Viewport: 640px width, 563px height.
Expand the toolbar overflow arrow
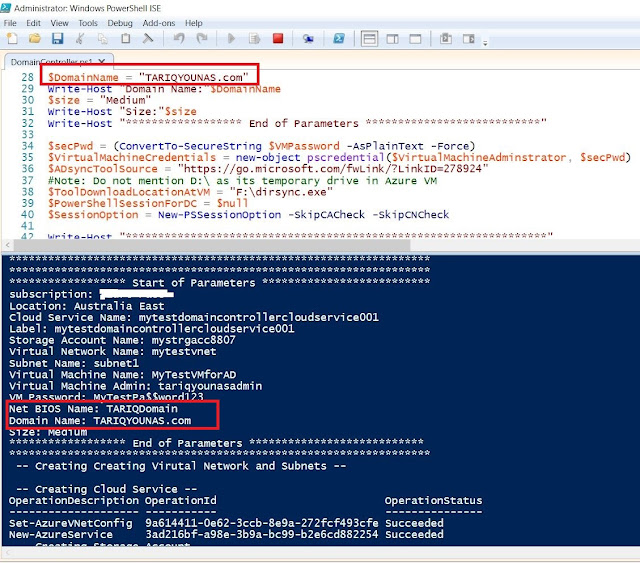point(485,42)
